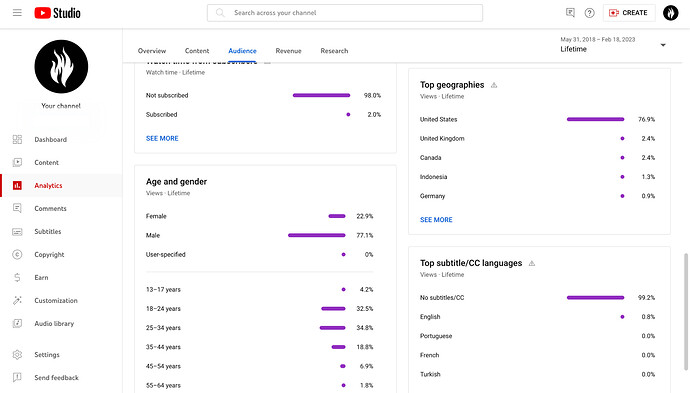Expand the Lifetime date range dropdown
690x393 pixels.
[x=613, y=45]
